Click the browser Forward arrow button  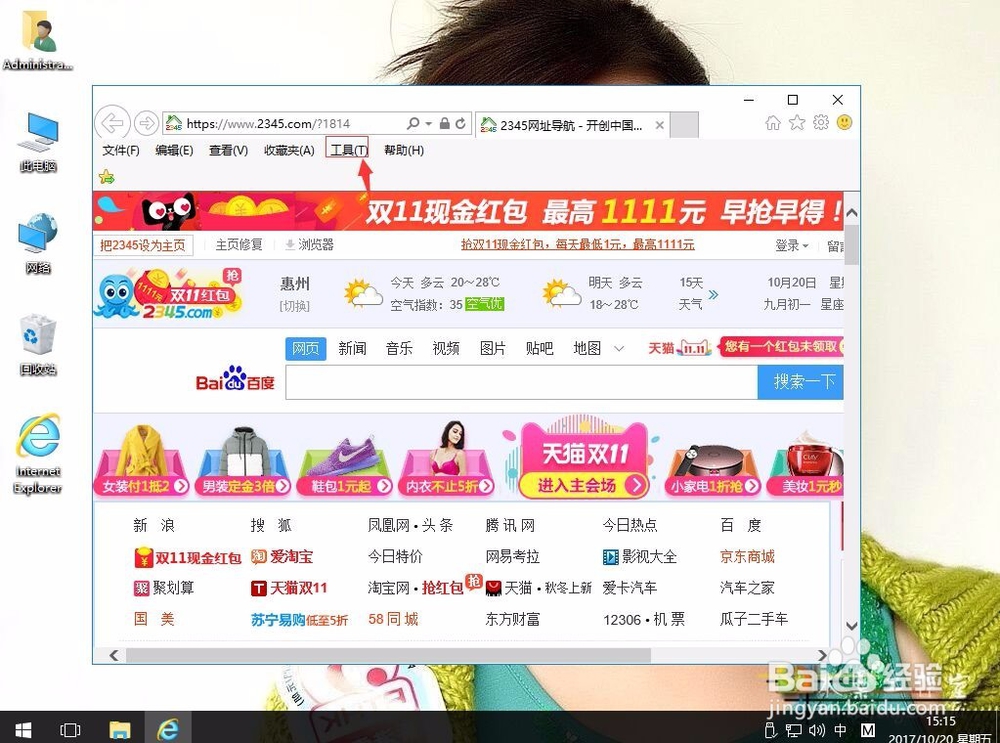click(146, 122)
